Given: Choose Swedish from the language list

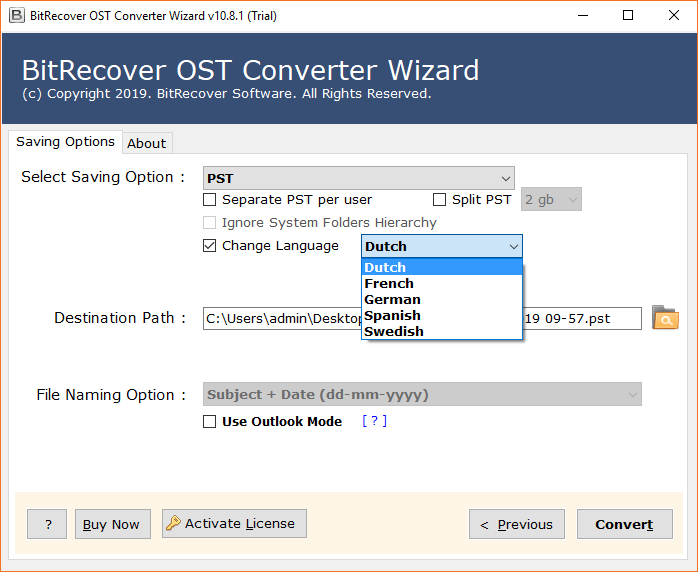Looking at the screenshot, I should tap(442, 331).
